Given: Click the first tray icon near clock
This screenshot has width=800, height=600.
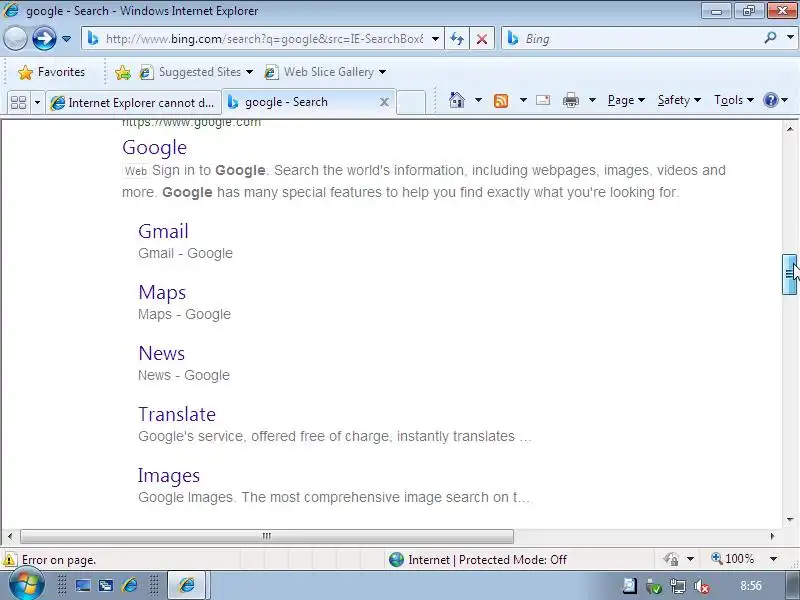Looking at the screenshot, I should (630, 586).
